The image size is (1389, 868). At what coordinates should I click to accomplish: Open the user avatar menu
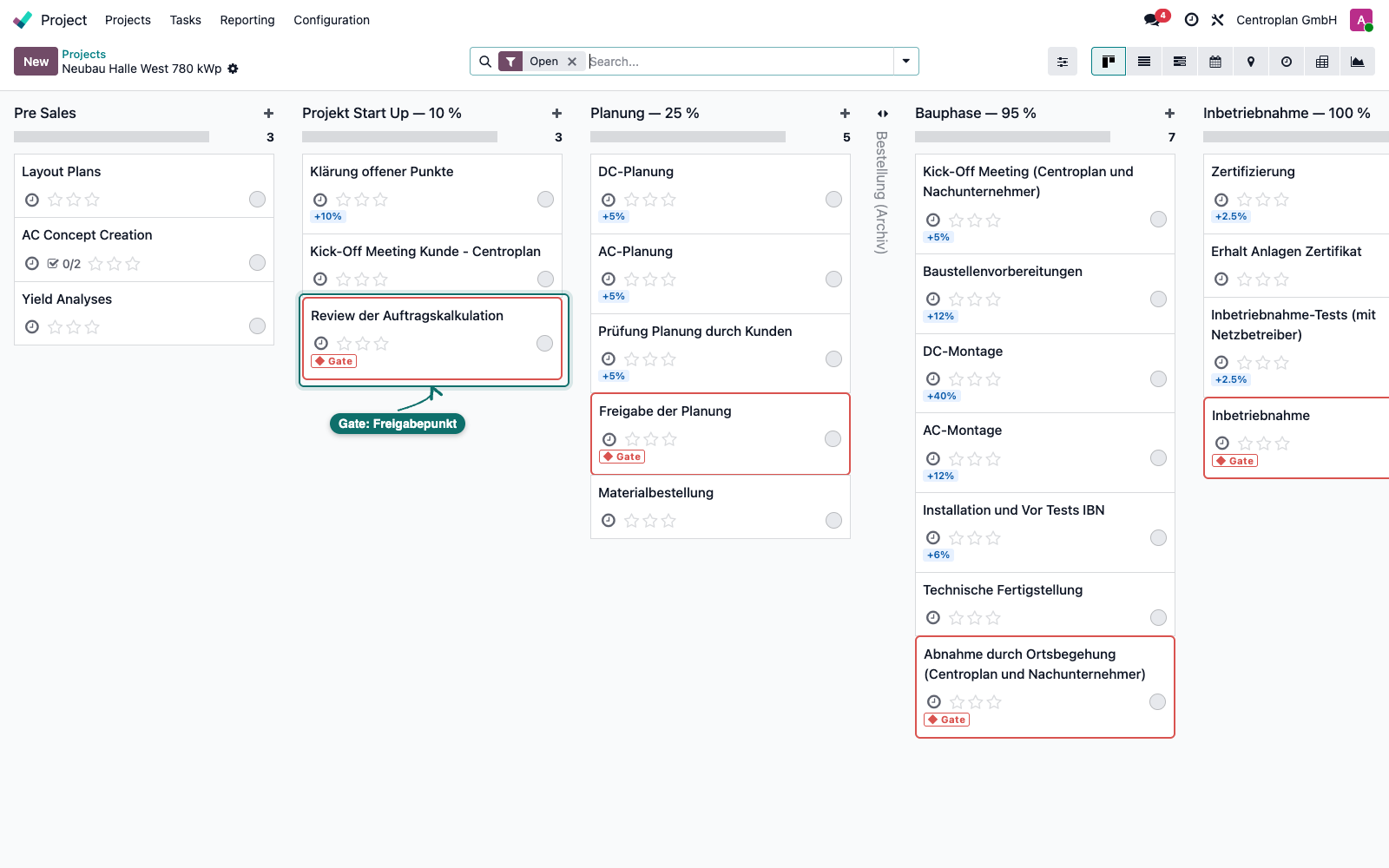(x=1361, y=20)
